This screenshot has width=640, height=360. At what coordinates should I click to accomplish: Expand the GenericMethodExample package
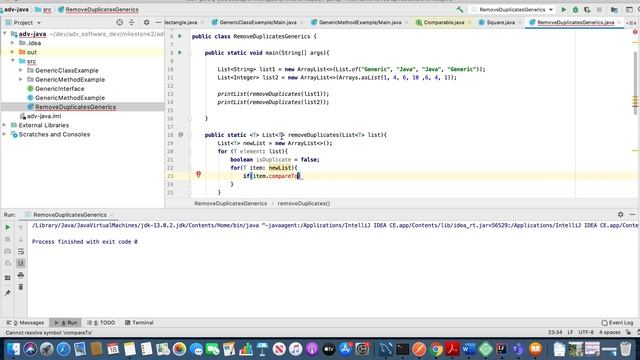click(x=21, y=79)
